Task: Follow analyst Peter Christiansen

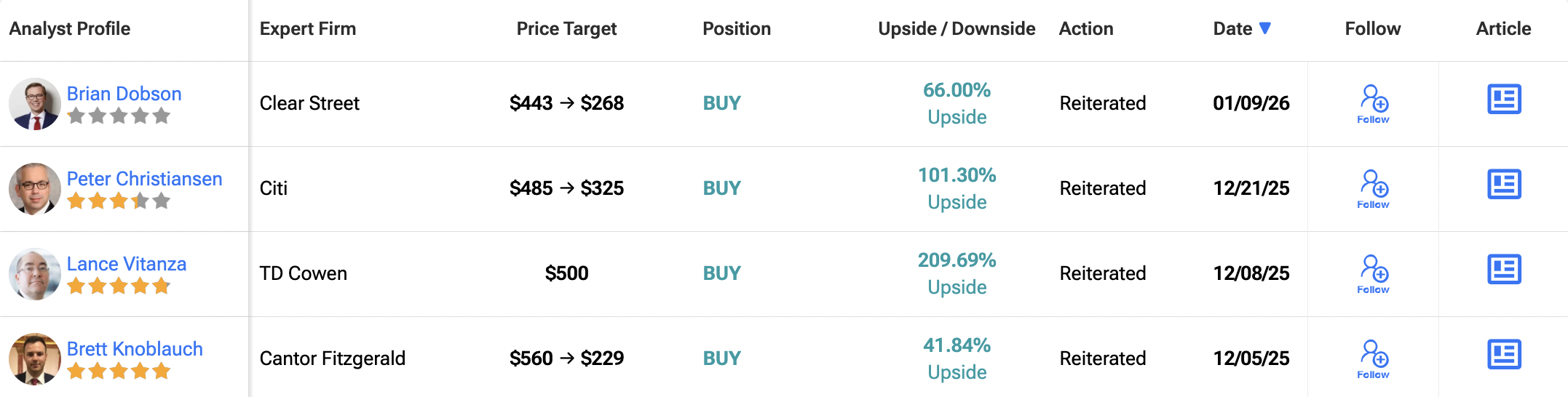Action: [x=1374, y=189]
